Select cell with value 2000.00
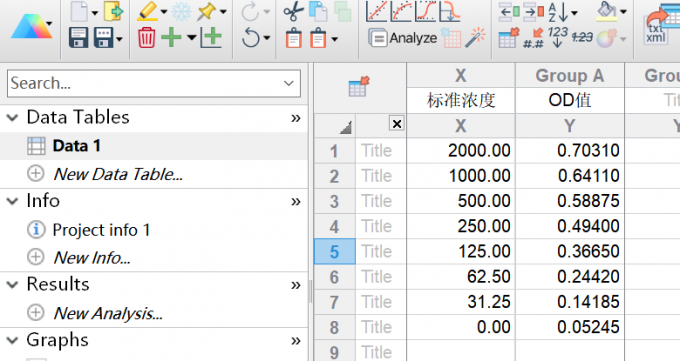 461,151
